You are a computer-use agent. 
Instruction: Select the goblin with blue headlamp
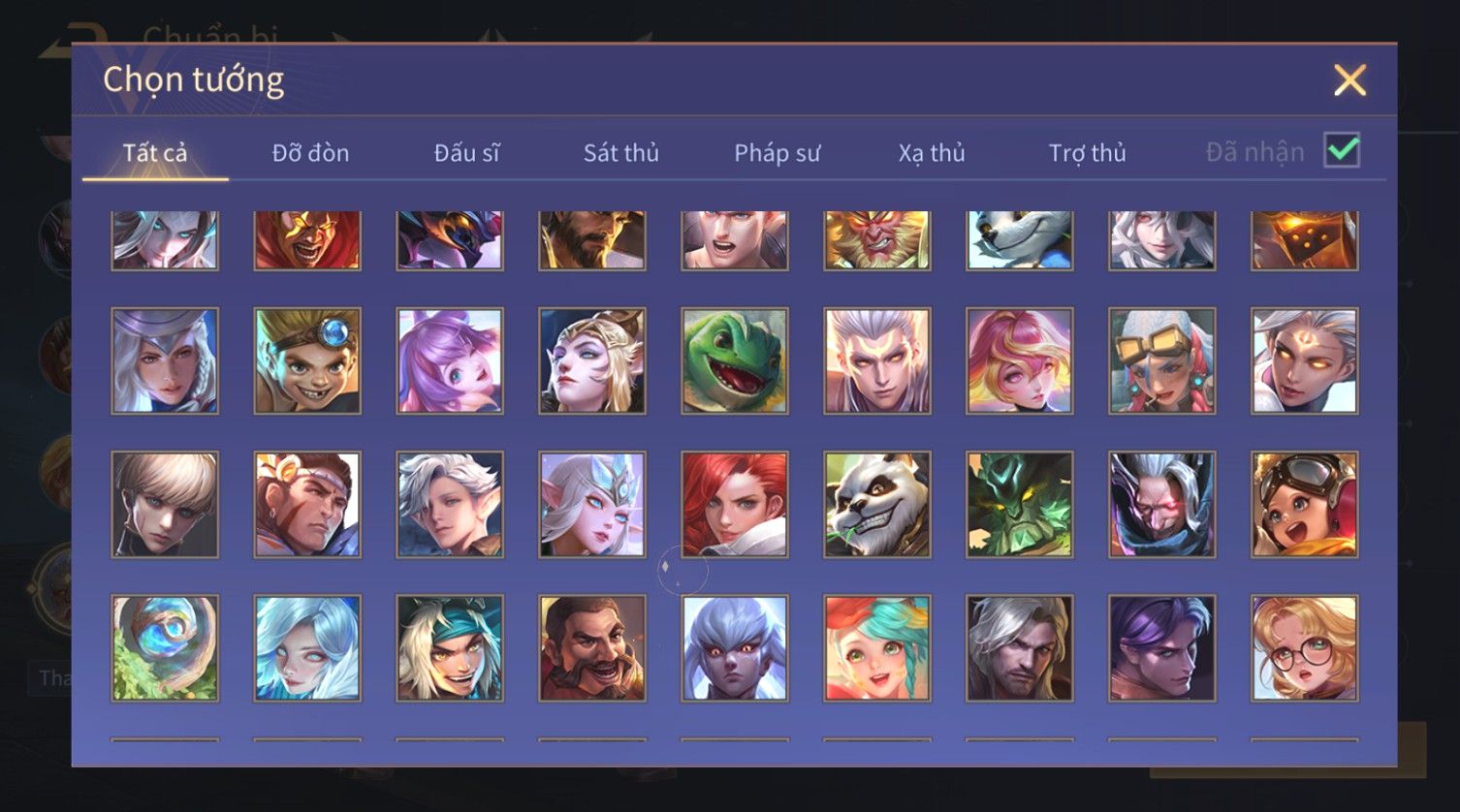point(307,361)
